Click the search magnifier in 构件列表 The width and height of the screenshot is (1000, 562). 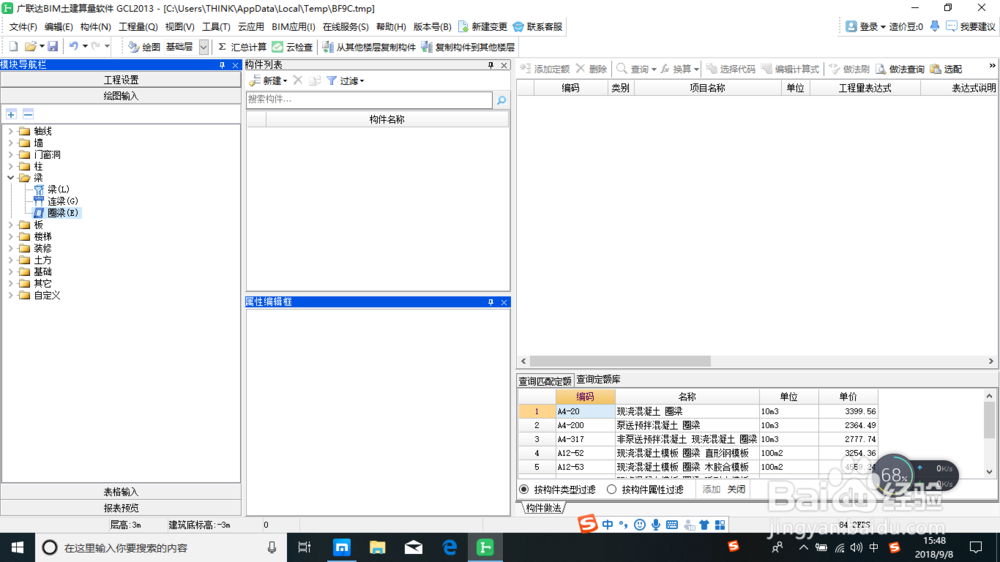[x=501, y=100]
